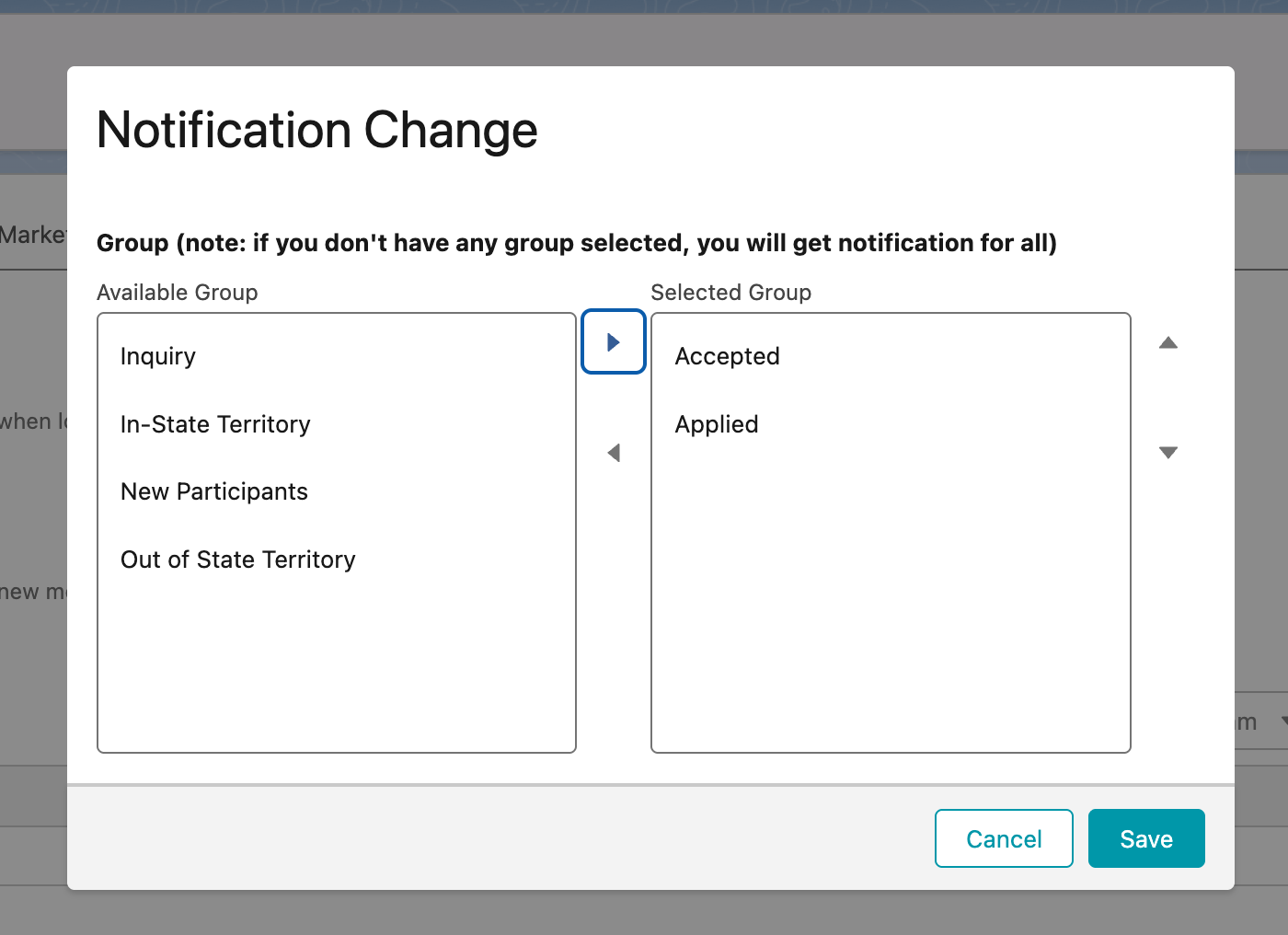Highlight Applied in Selected Group list
1288x935 pixels.
click(717, 424)
